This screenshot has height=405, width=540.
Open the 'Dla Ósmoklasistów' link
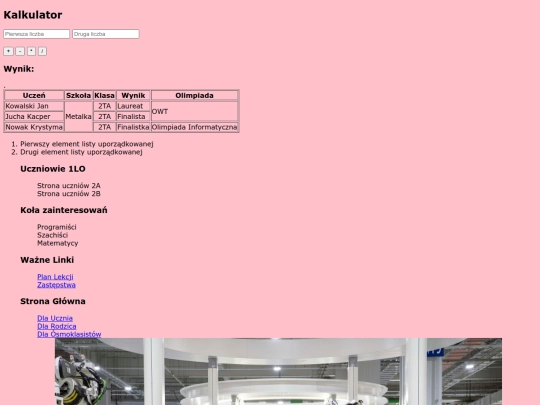pos(69,334)
